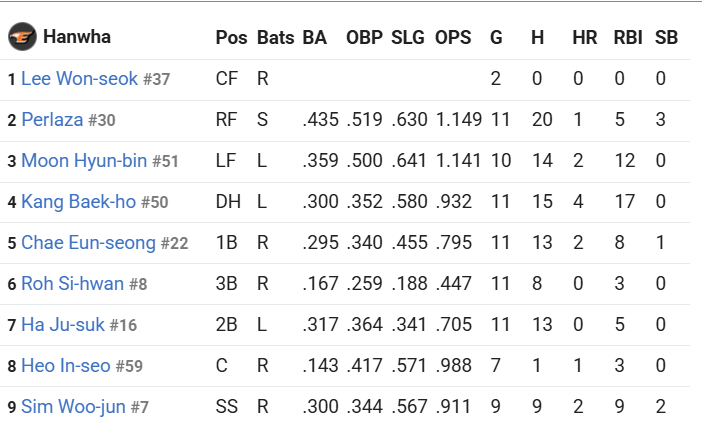Click the SB column header
Screen dimensions: 702x427
pyautogui.click(x=666, y=38)
